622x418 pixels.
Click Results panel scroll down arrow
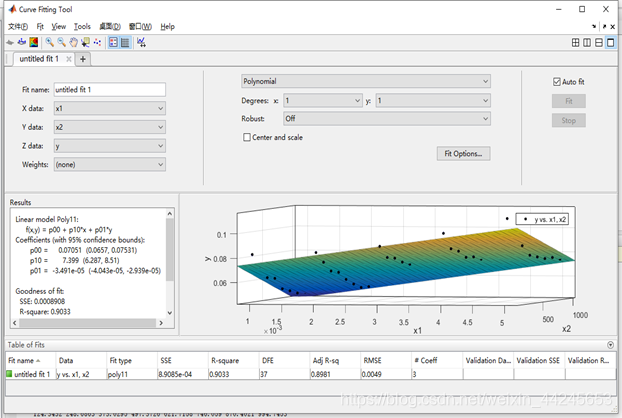(170, 313)
